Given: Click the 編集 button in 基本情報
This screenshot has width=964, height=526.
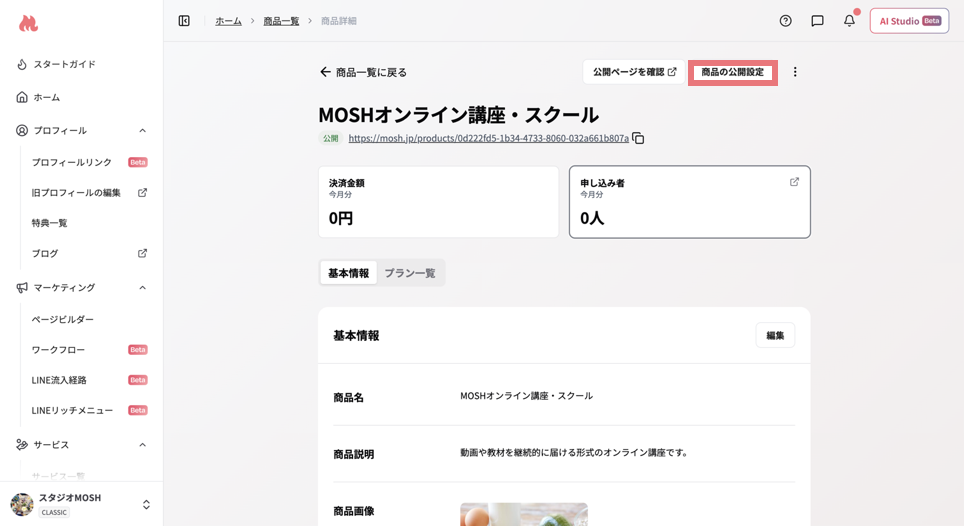Looking at the screenshot, I should 775,335.
